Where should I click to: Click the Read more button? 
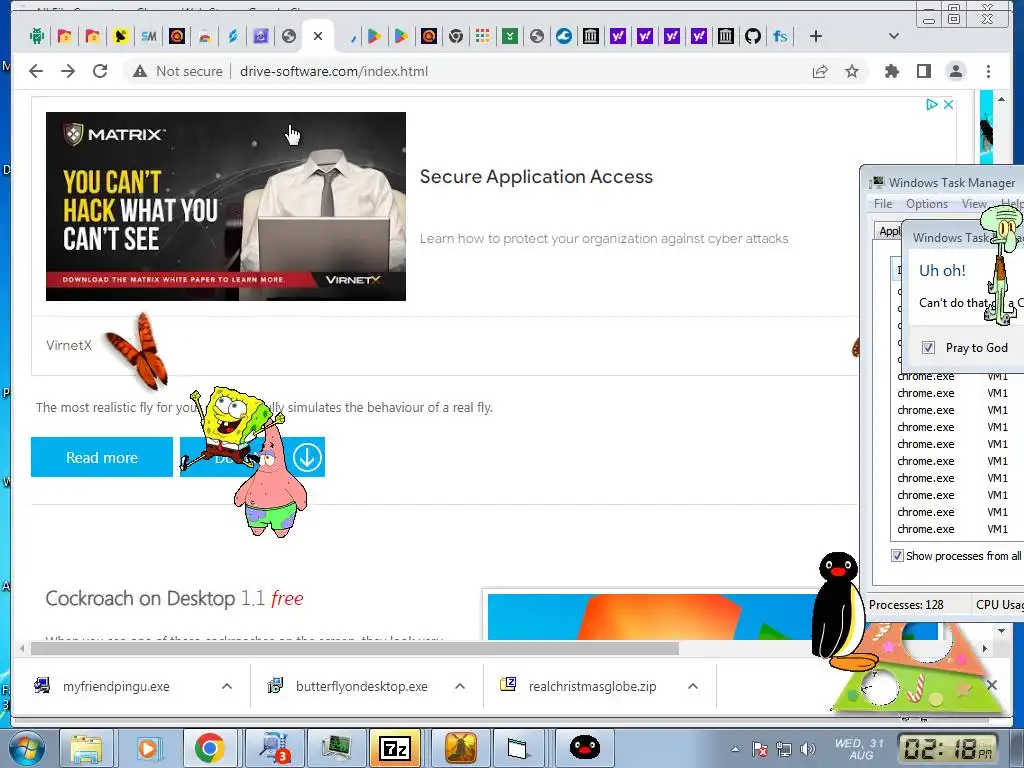(x=102, y=457)
